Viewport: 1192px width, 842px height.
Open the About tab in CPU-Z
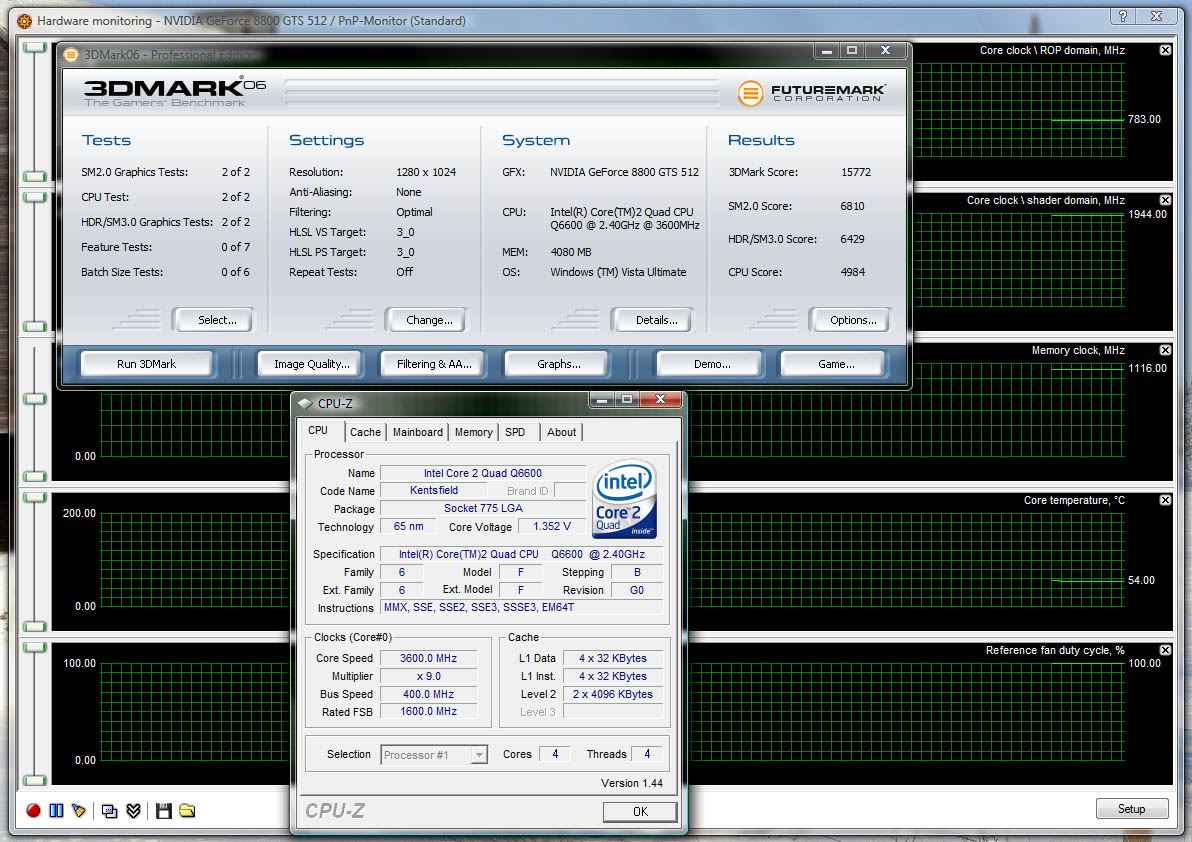[x=561, y=432]
